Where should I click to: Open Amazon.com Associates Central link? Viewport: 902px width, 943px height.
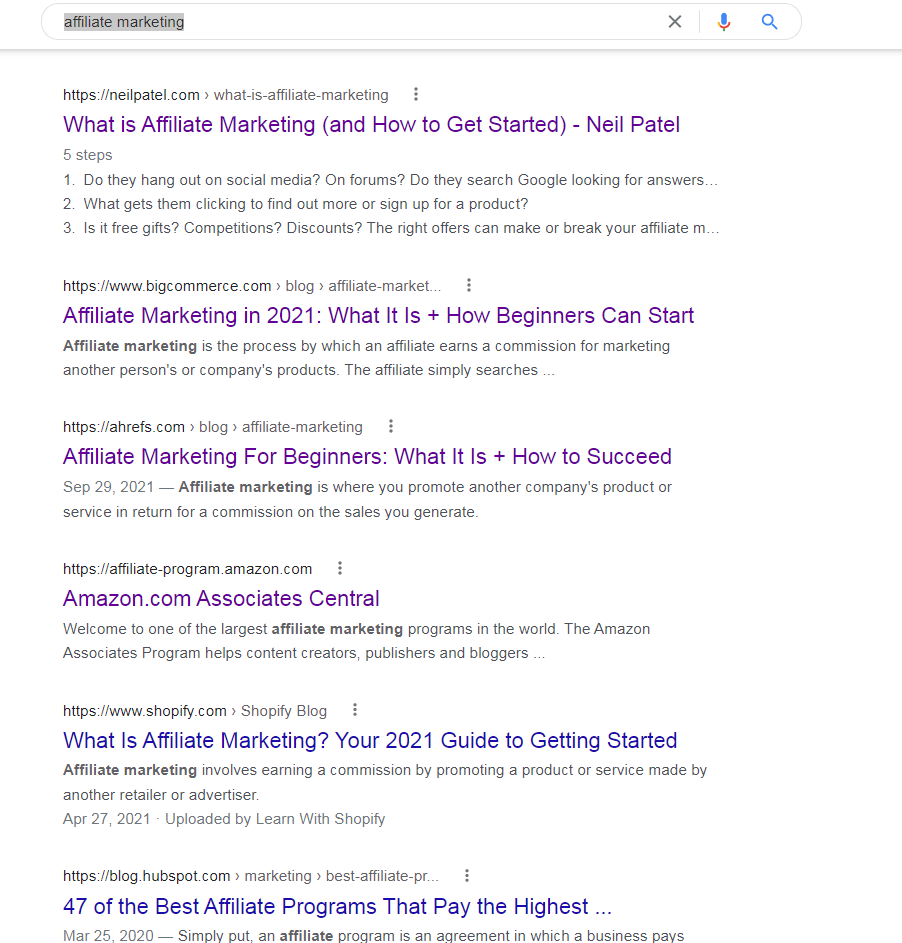pyautogui.click(x=221, y=599)
